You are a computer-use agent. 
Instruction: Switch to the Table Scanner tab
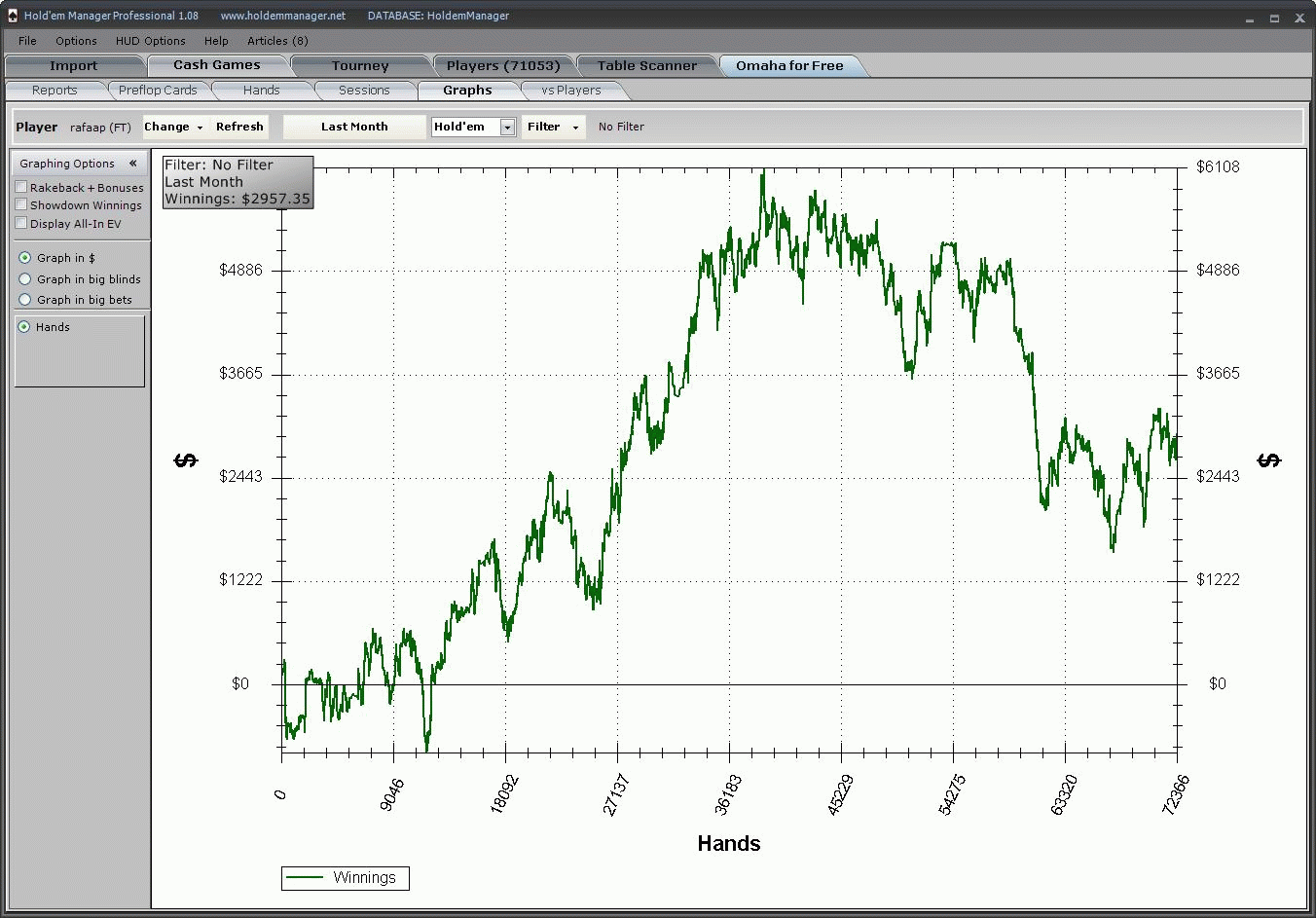pos(647,65)
